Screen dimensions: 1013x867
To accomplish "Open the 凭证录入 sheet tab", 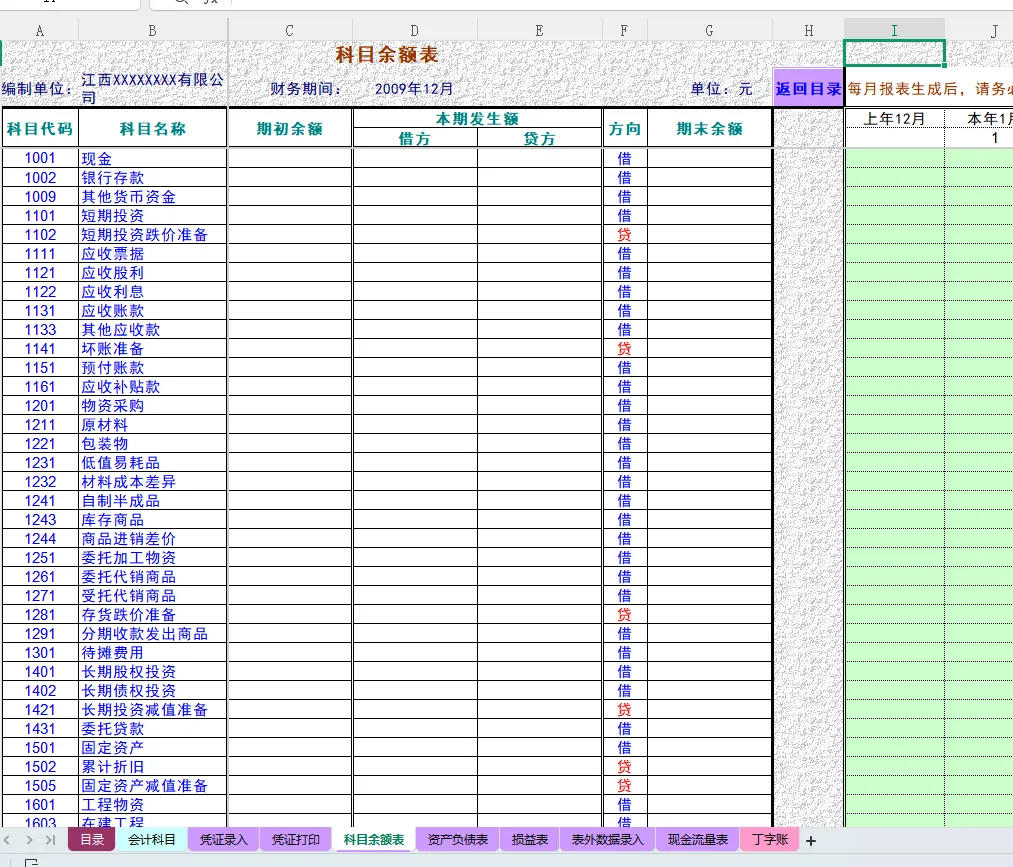I will 224,839.
